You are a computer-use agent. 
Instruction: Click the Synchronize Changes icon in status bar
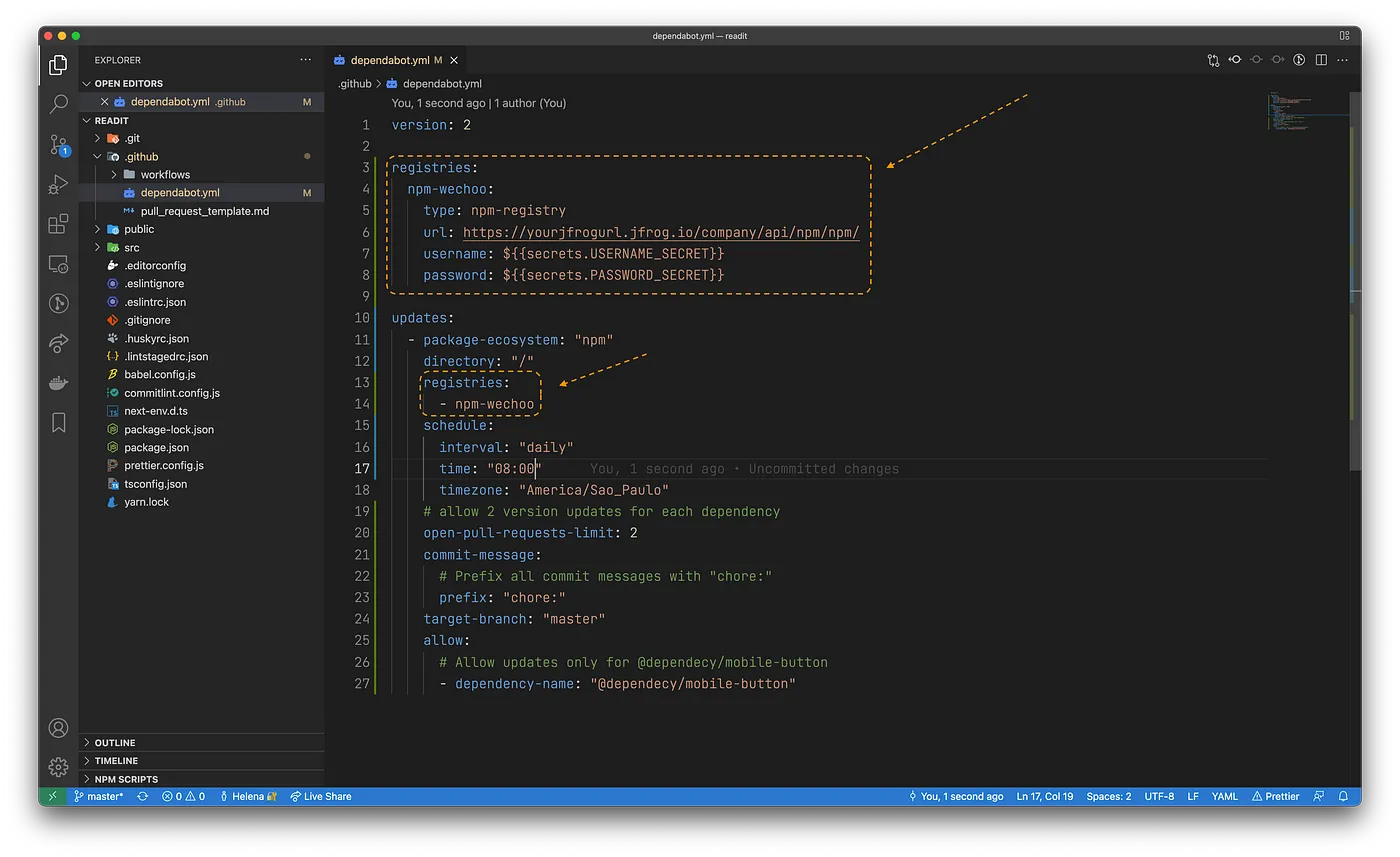pyautogui.click(x=142, y=797)
